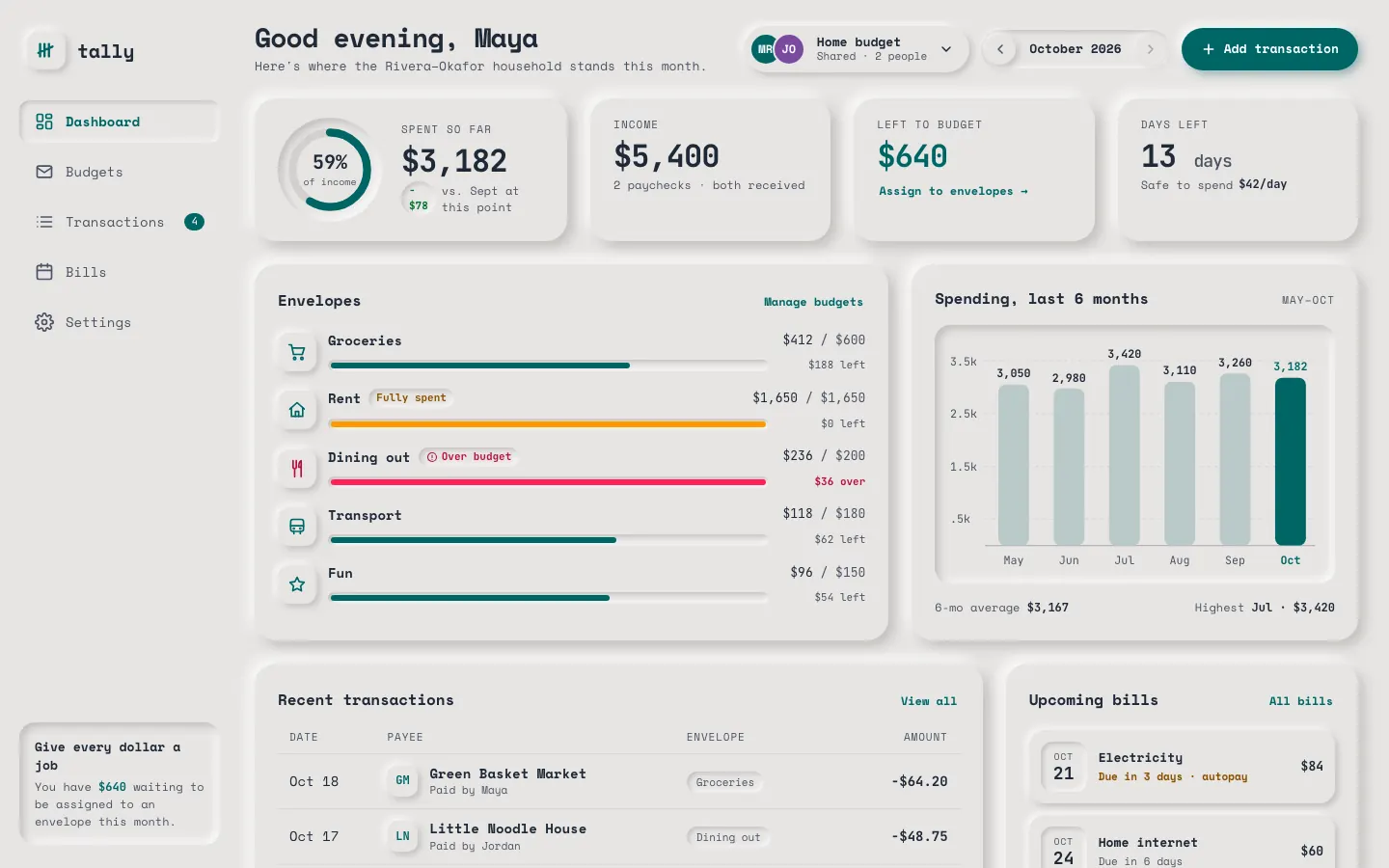Viewport: 1389px width, 868px height.
Task: Click the tally logo icon
Action: click(45, 51)
